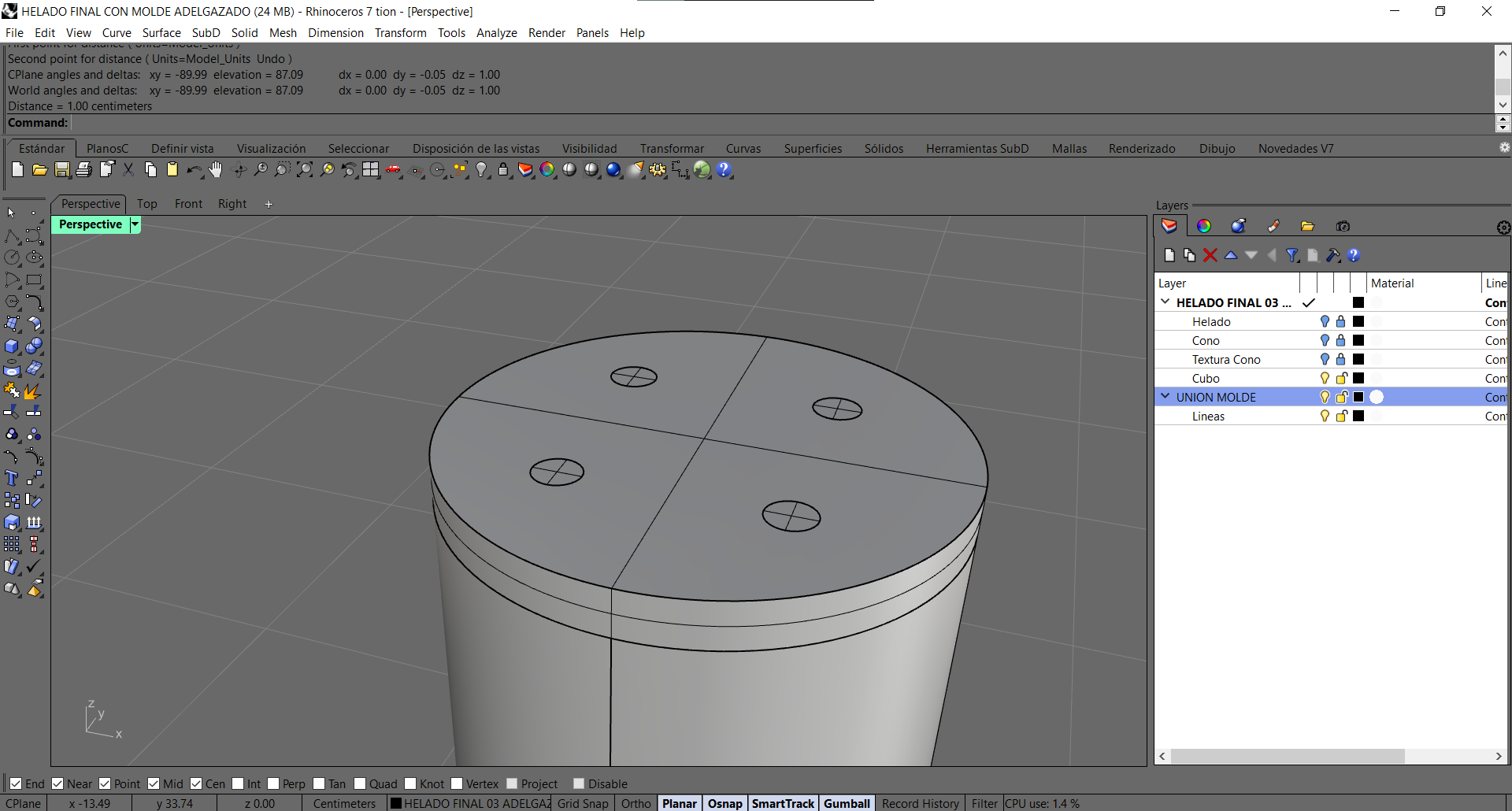Toggle the Mid osnap checkbox
1512x811 pixels.
(154, 783)
